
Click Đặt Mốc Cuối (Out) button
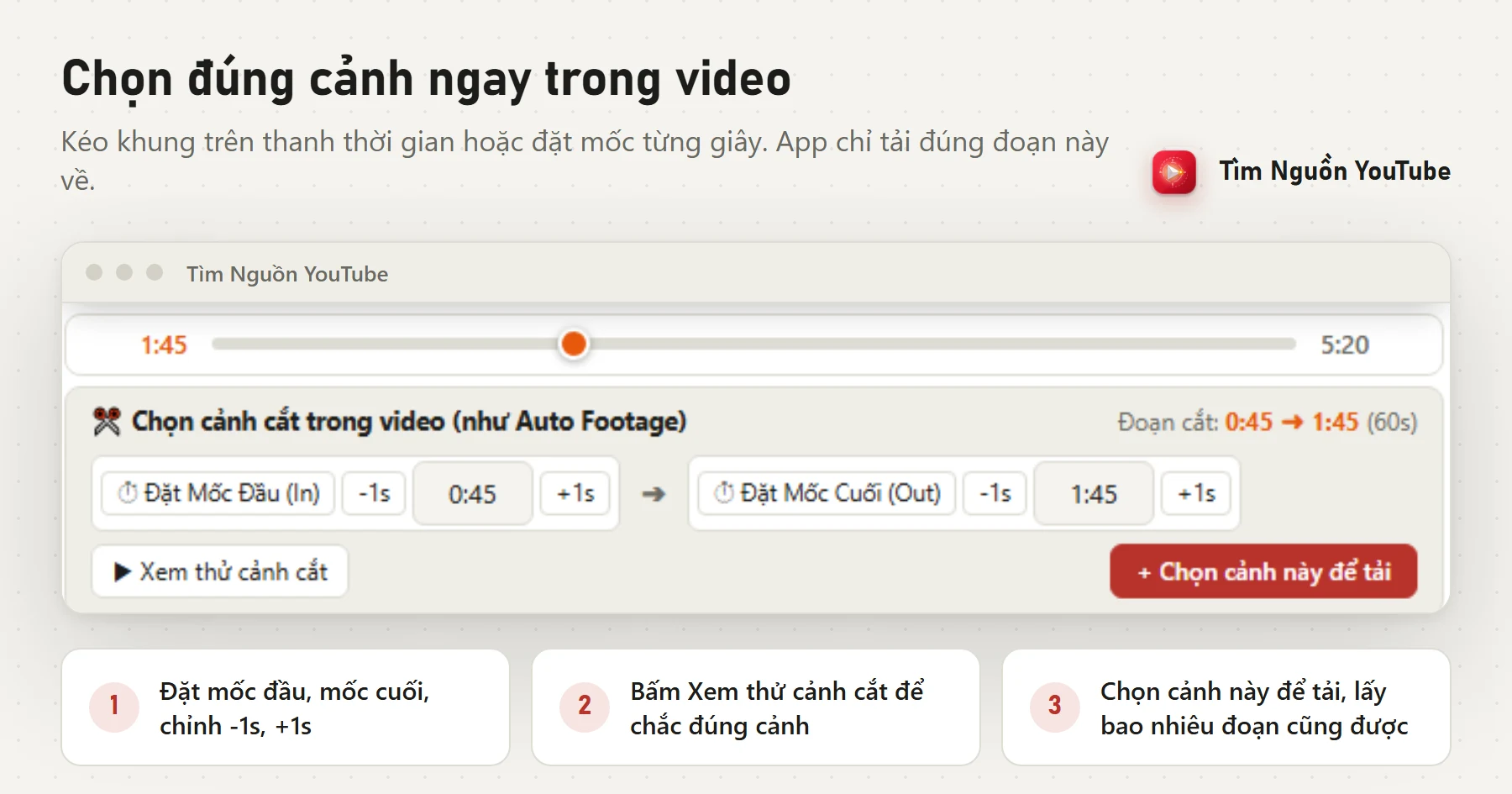[827, 493]
